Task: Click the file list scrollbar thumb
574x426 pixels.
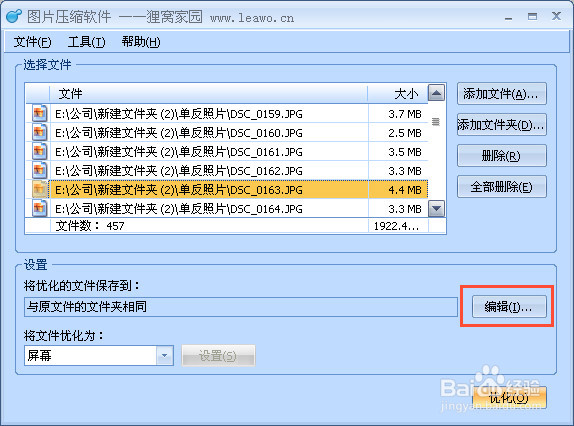Action: (436, 122)
